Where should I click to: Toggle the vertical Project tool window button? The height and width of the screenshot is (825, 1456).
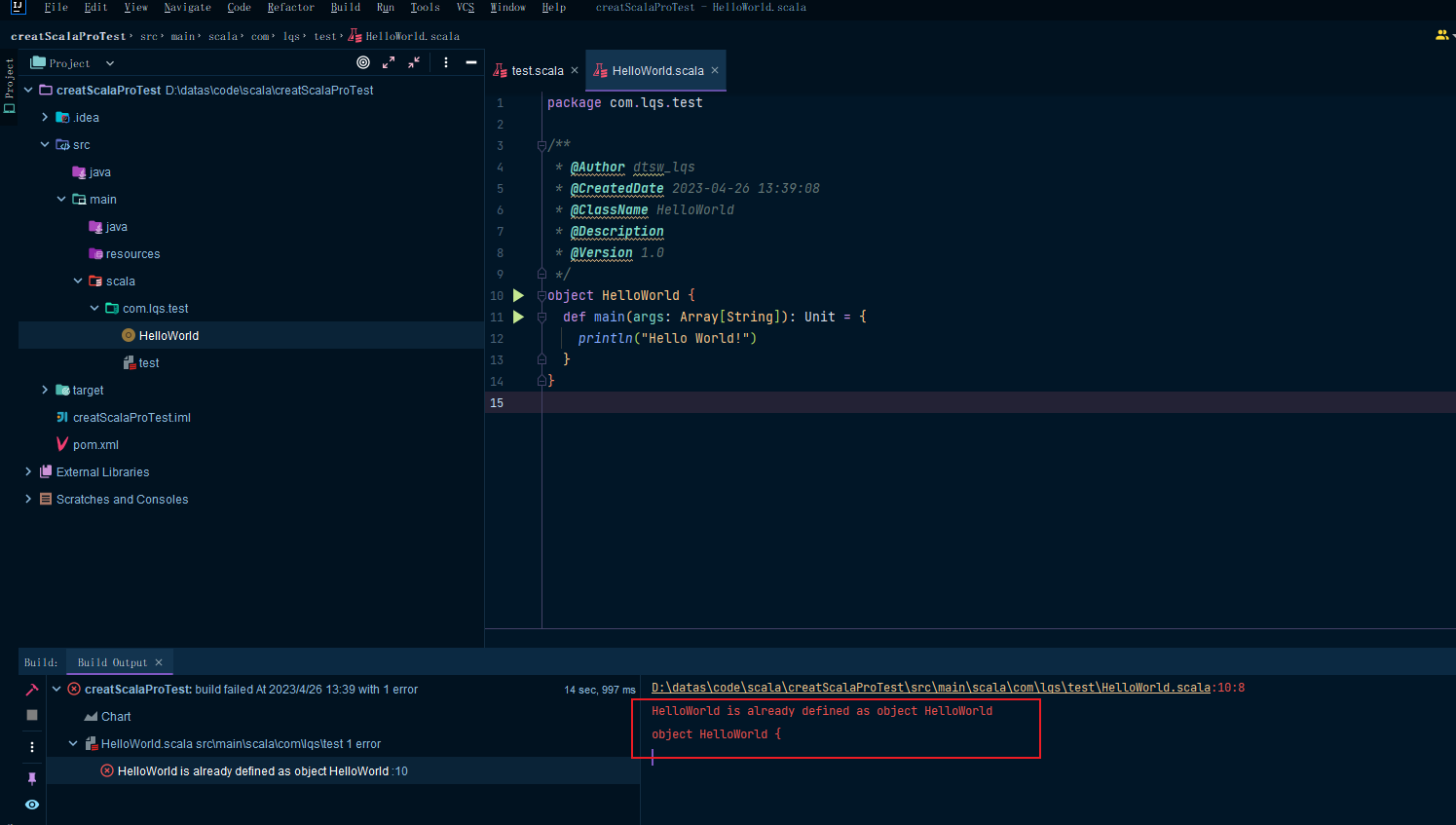click(x=9, y=86)
